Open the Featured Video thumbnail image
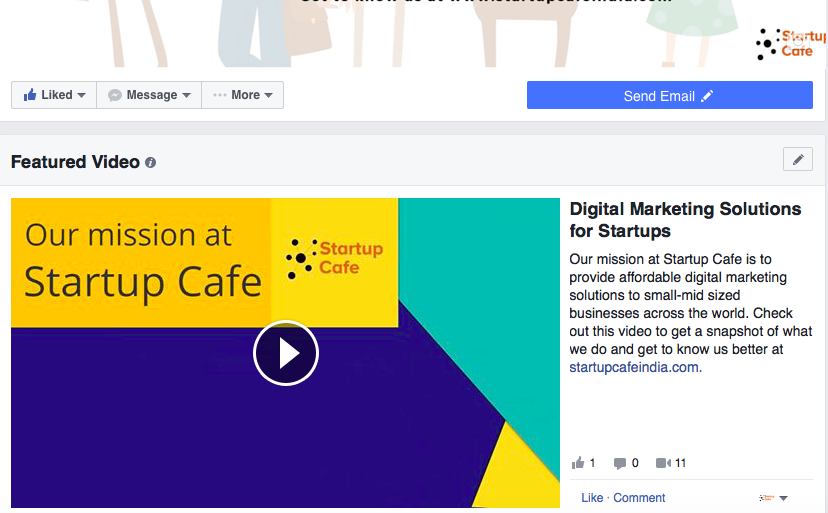Screen dimensions: 828x513 (285, 353)
